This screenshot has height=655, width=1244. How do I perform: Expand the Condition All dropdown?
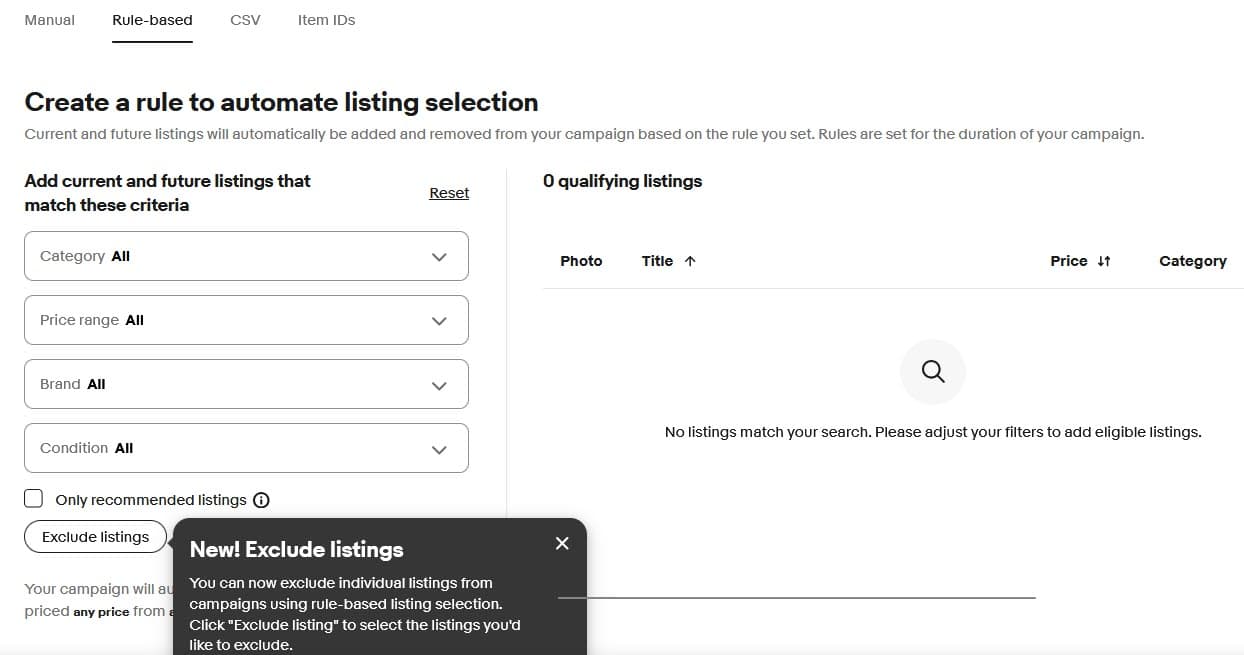point(246,448)
